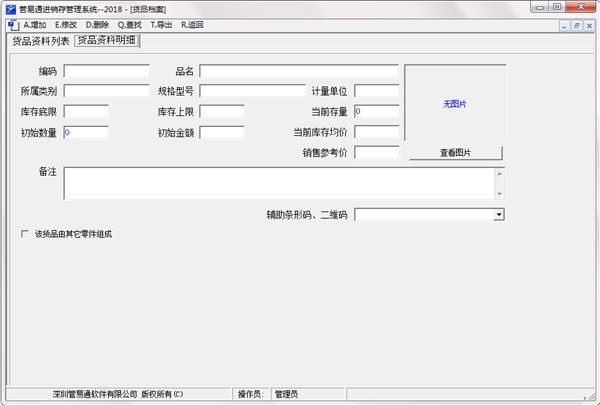Click the 规格型号 input box
This screenshot has height=405, width=600.
point(252,91)
